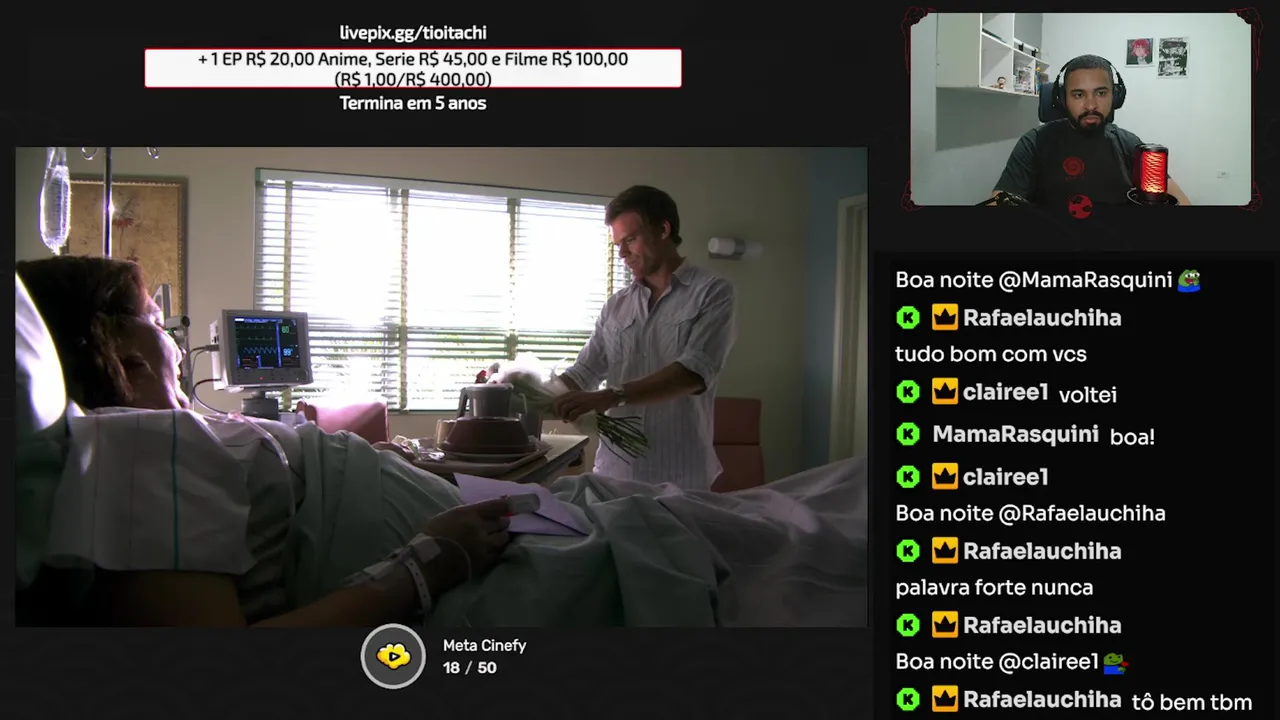Click crown badge on the "tô bem tbm" row

coord(945,699)
